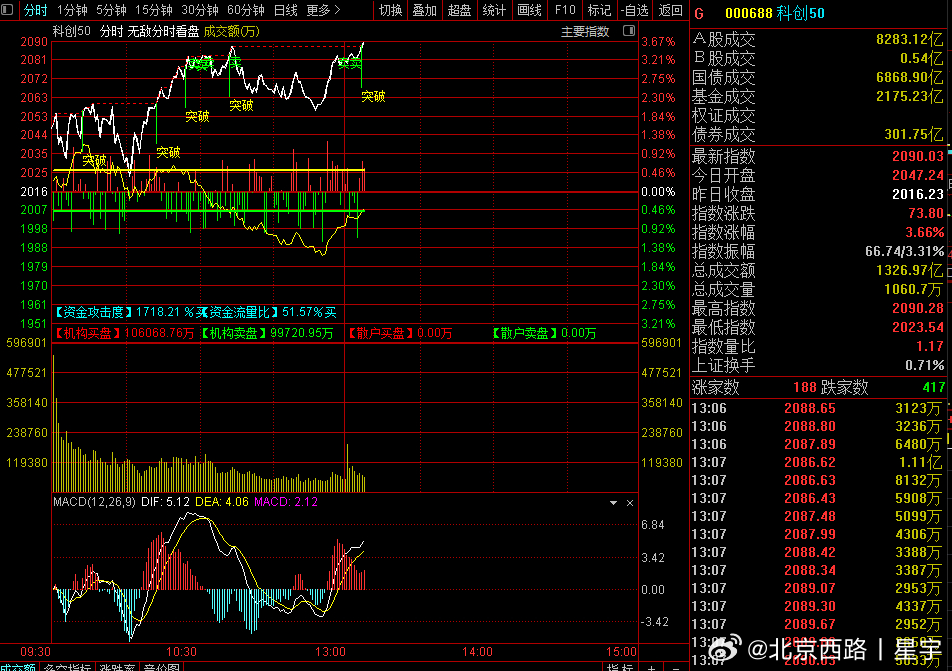Open the 超盘 view
This screenshot has height=671, width=952.
pos(459,10)
